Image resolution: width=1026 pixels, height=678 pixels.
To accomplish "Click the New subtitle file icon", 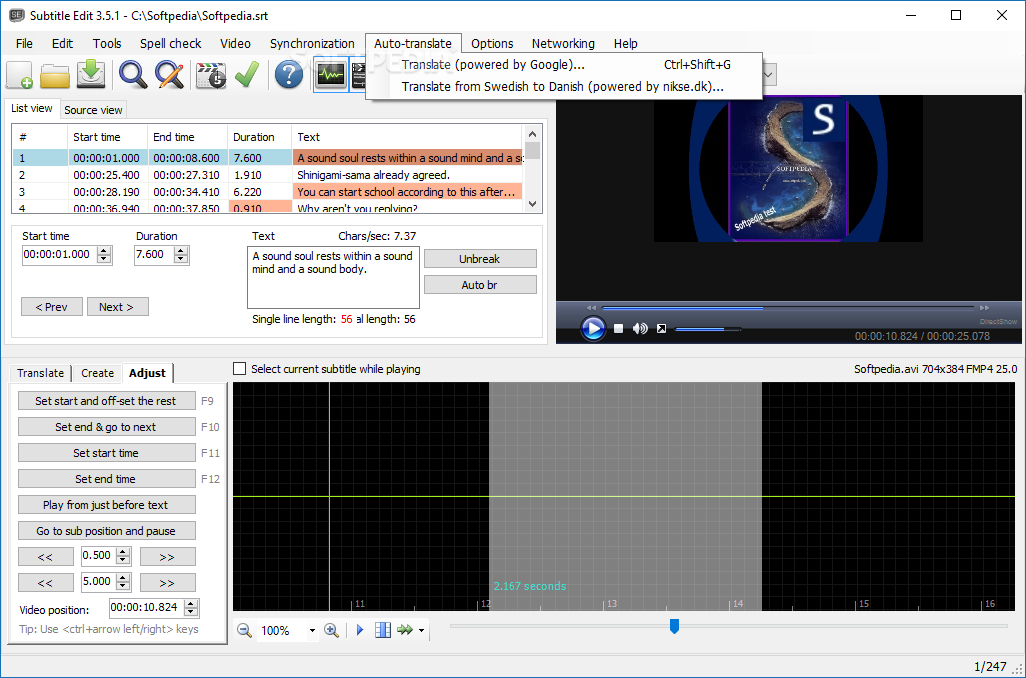I will 20,75.
